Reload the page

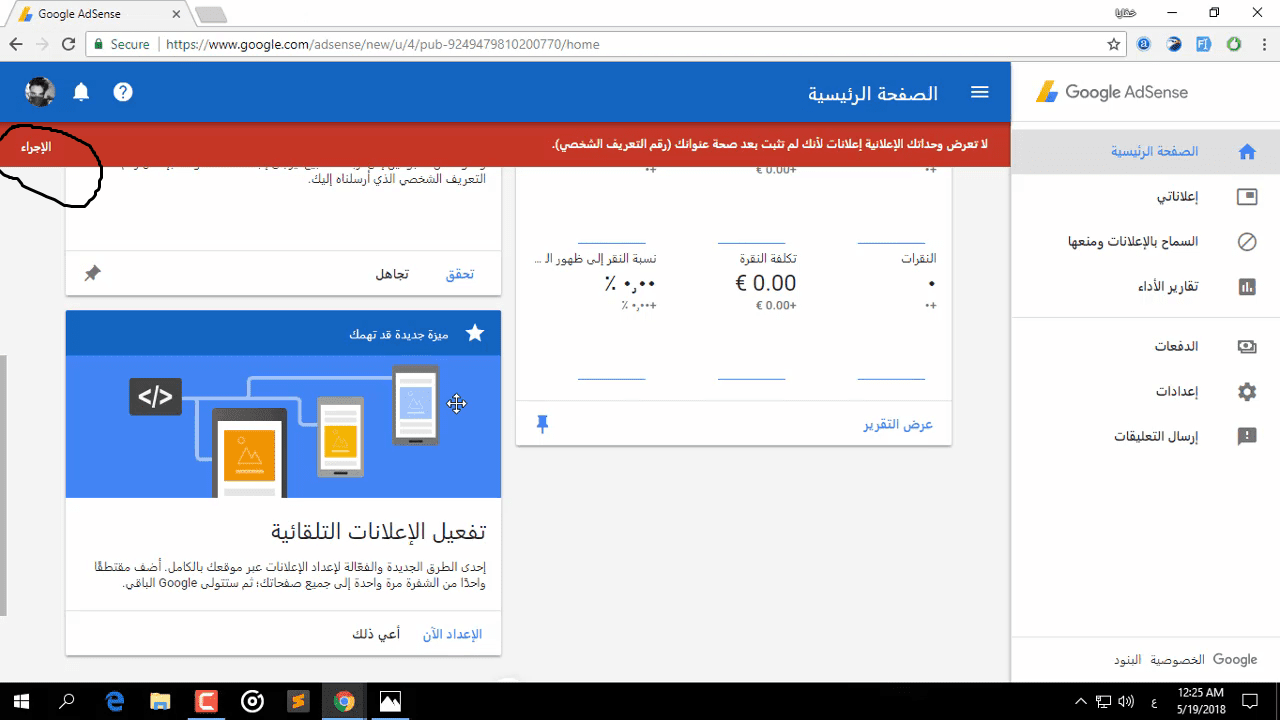[68, 44]
